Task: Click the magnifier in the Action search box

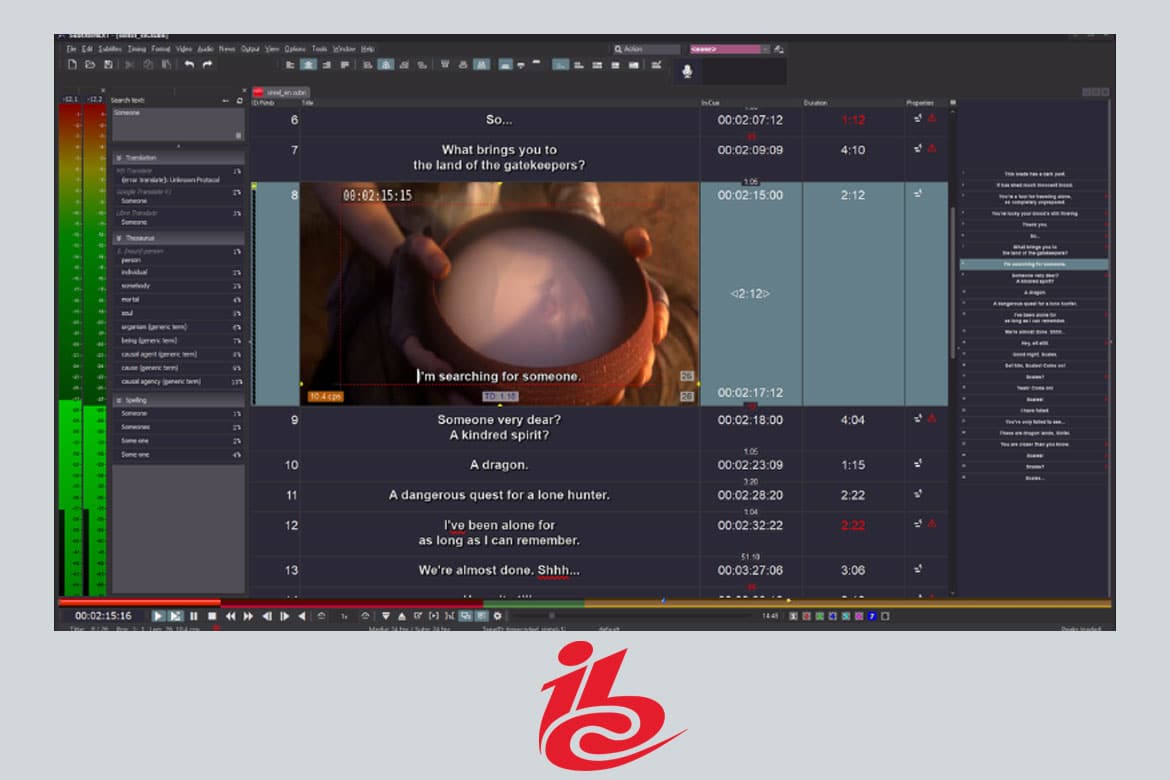Action: [x=619, y=49]
